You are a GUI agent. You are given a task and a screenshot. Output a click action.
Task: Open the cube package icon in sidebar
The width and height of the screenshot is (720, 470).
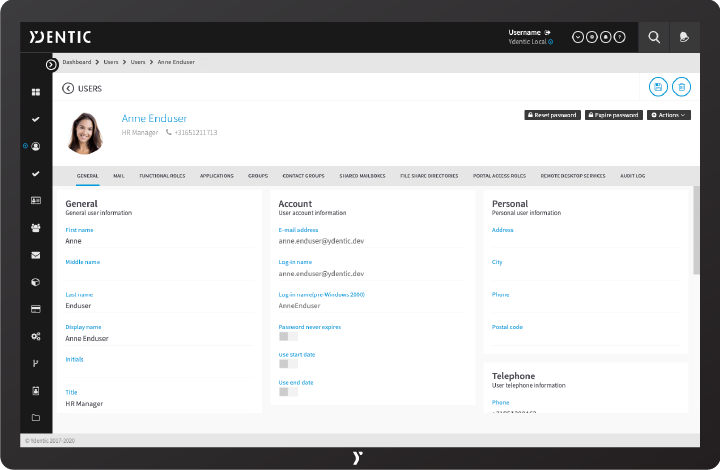click(35, 282)
